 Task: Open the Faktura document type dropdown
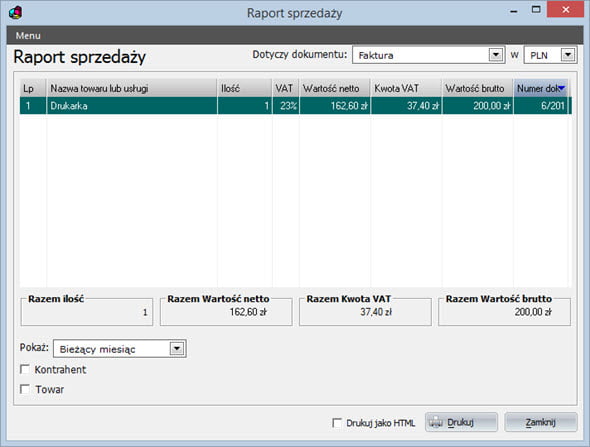pyautogui.click(x=496, y=55)
